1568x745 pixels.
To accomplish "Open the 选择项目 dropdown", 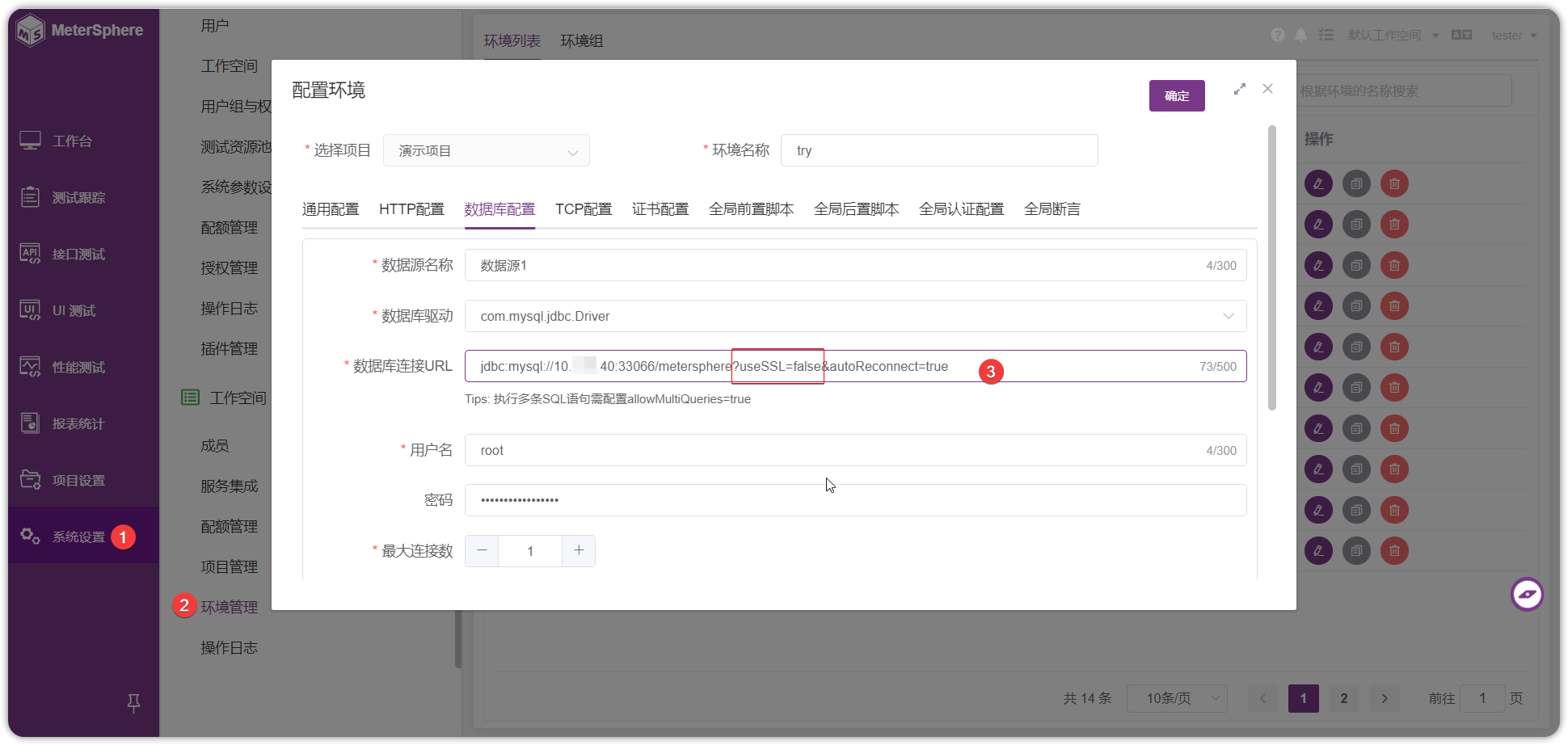I will pos(487,150).
